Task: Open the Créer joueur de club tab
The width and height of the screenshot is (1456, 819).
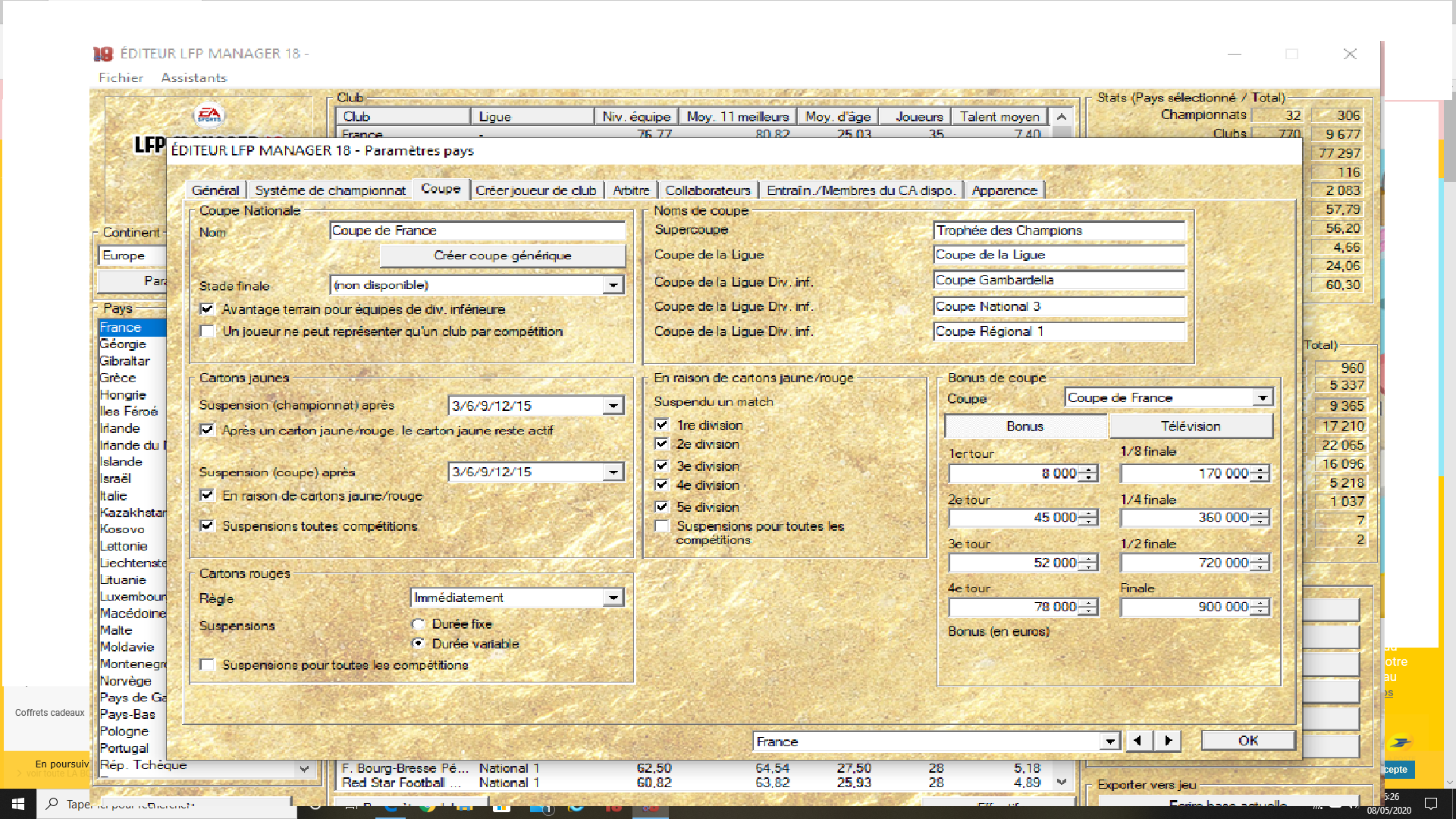Action: (536, 190)
